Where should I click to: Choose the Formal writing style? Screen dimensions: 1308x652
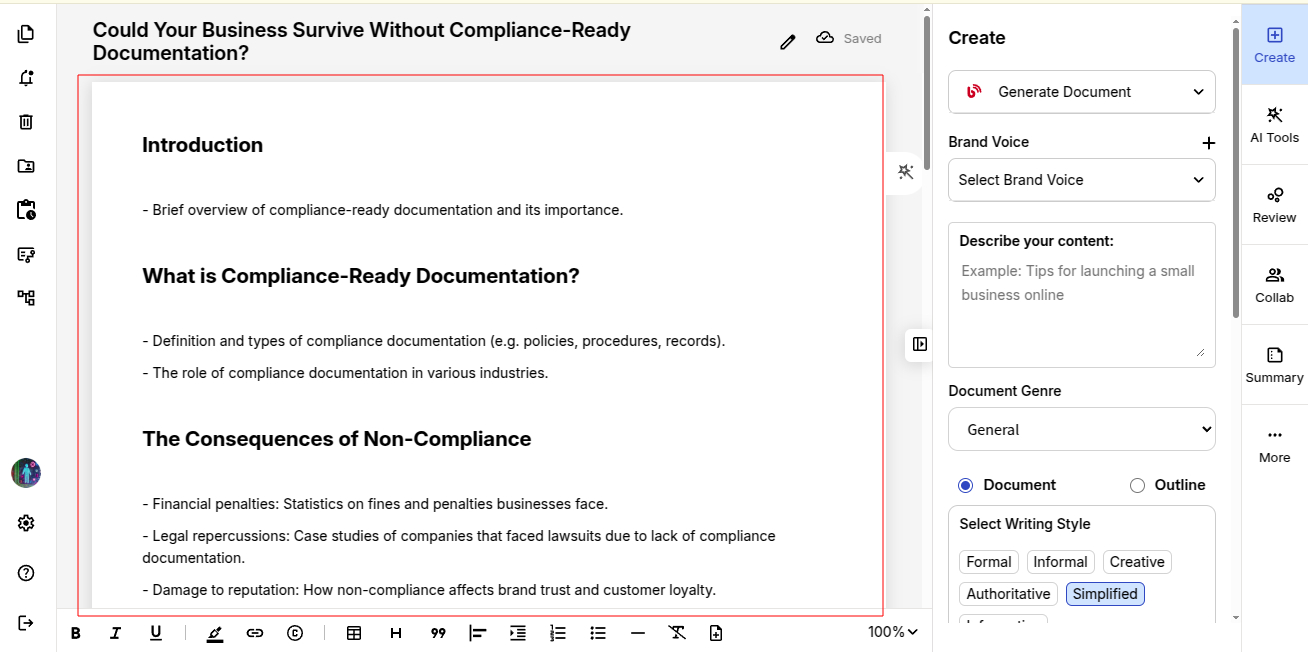click(988, 562)
